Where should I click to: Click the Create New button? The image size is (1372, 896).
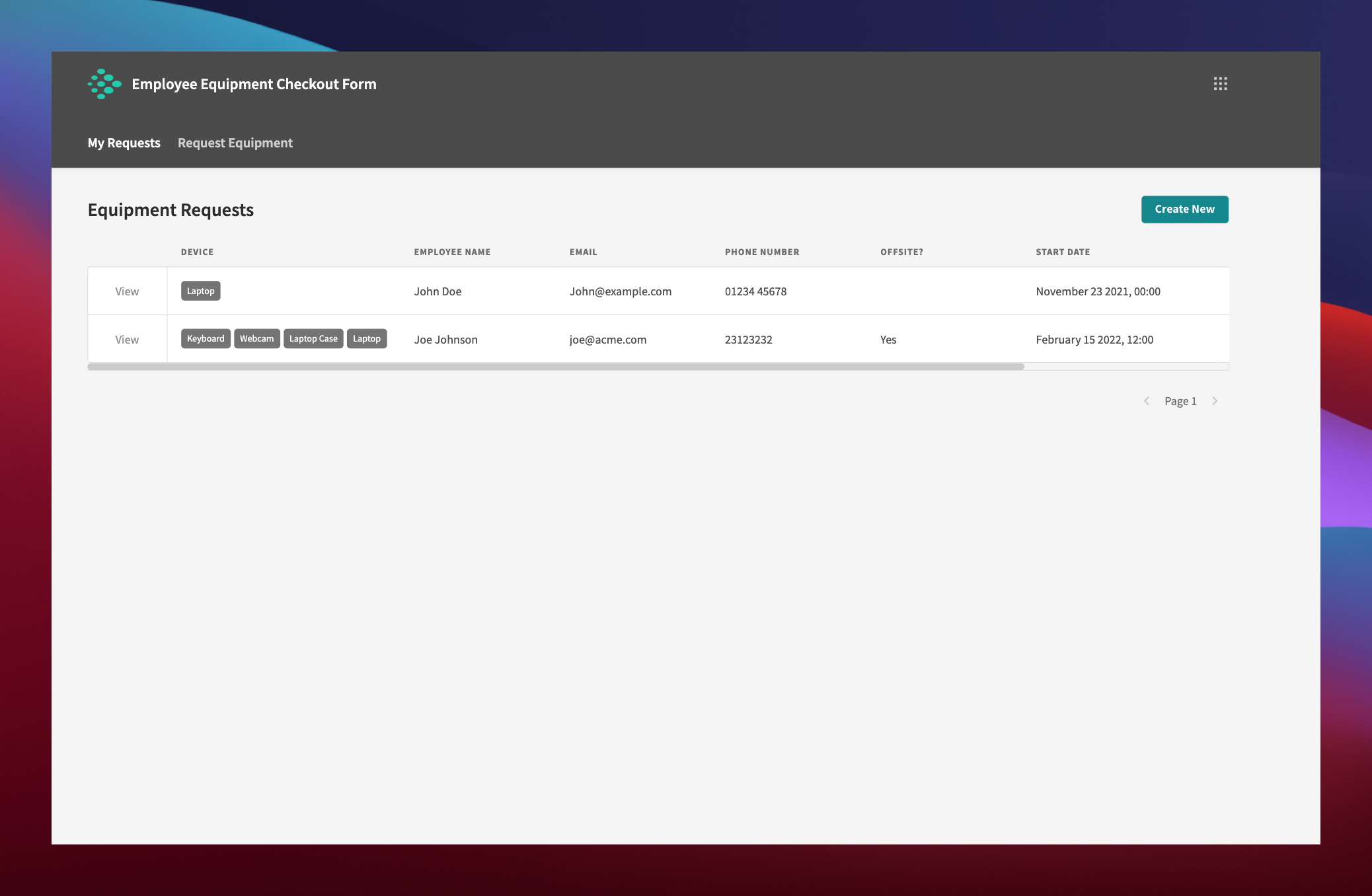pos(1184,209)
